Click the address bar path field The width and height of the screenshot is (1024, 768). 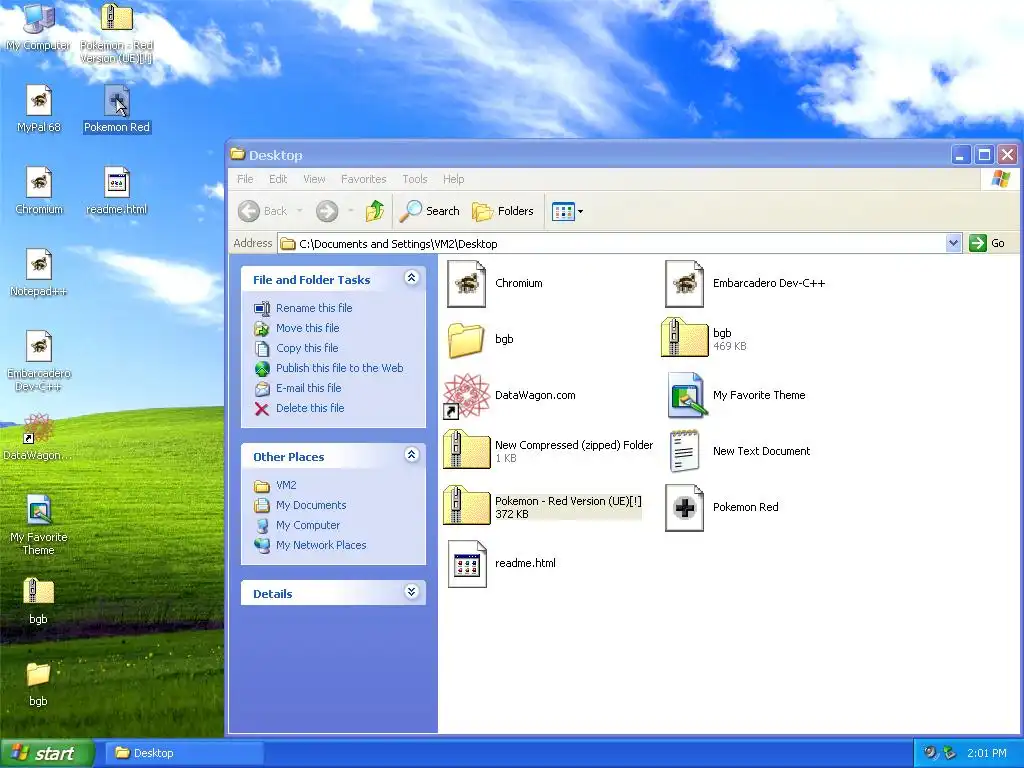click(611, 244)
